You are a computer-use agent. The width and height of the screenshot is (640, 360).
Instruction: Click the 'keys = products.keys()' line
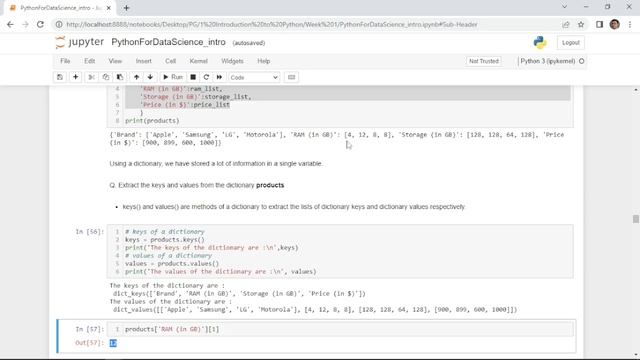click(164, 240)
